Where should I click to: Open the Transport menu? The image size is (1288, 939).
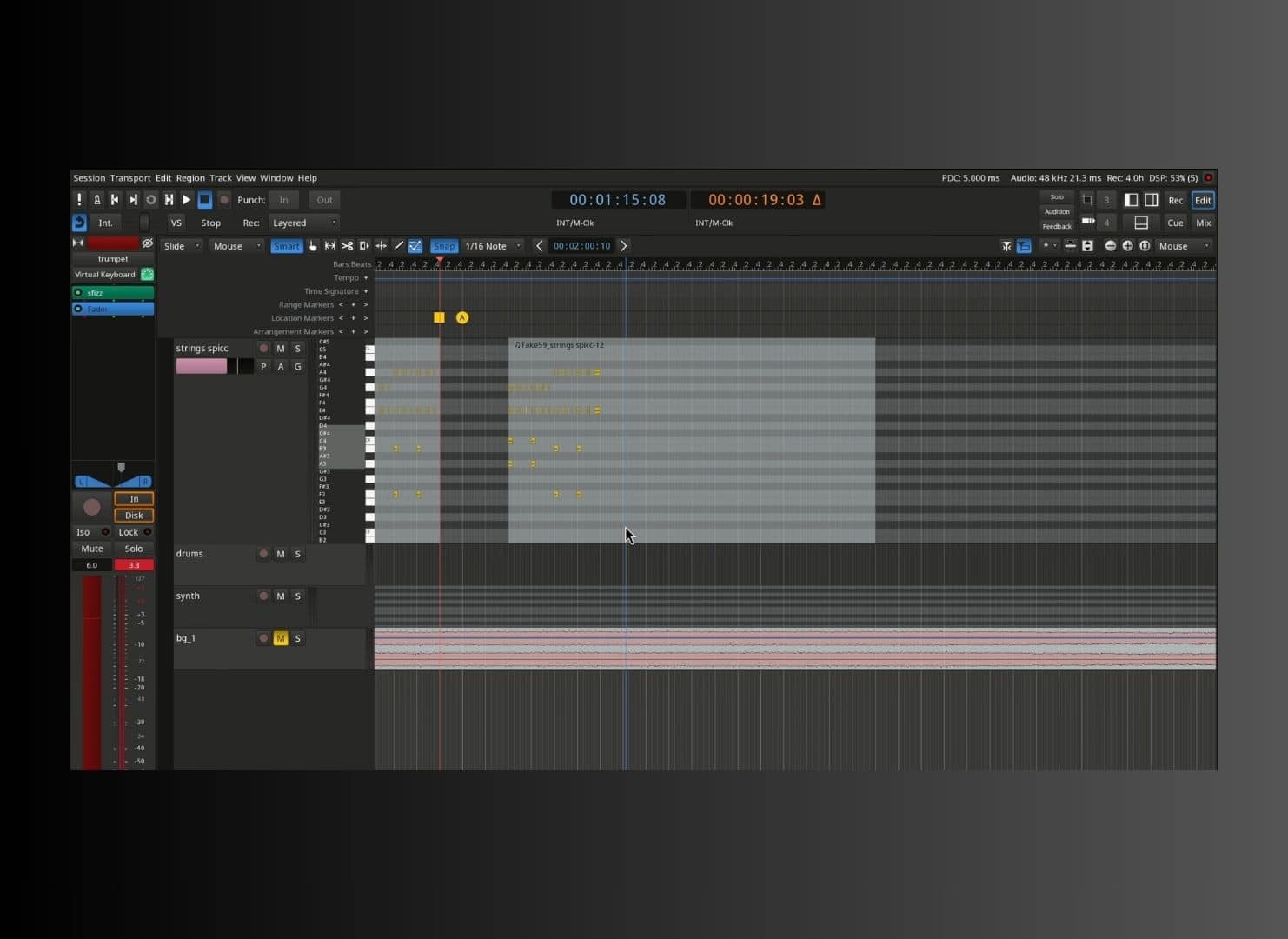pos(129,178)
